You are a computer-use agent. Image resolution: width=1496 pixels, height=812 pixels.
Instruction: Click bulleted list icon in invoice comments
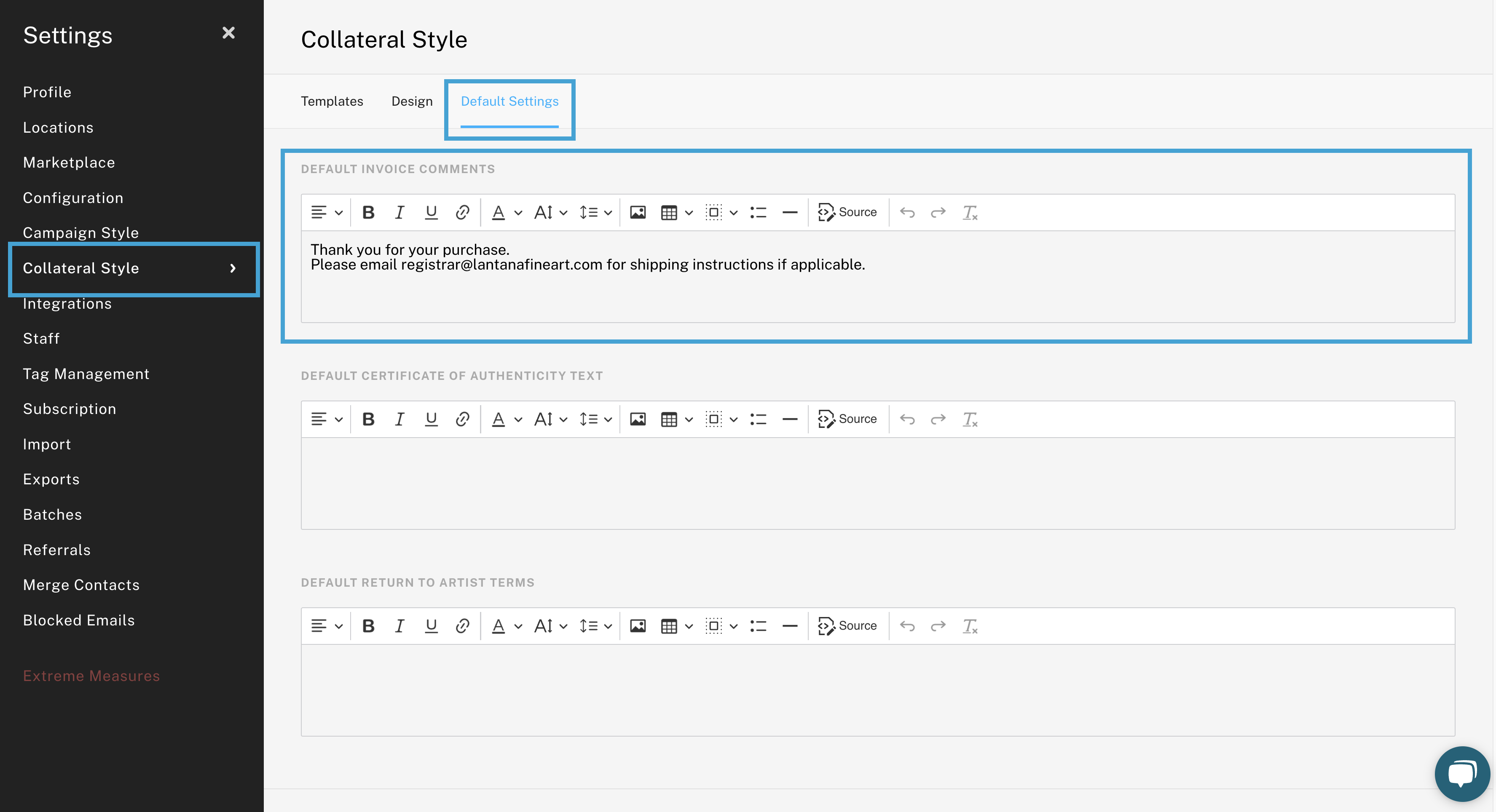point(758,212)
